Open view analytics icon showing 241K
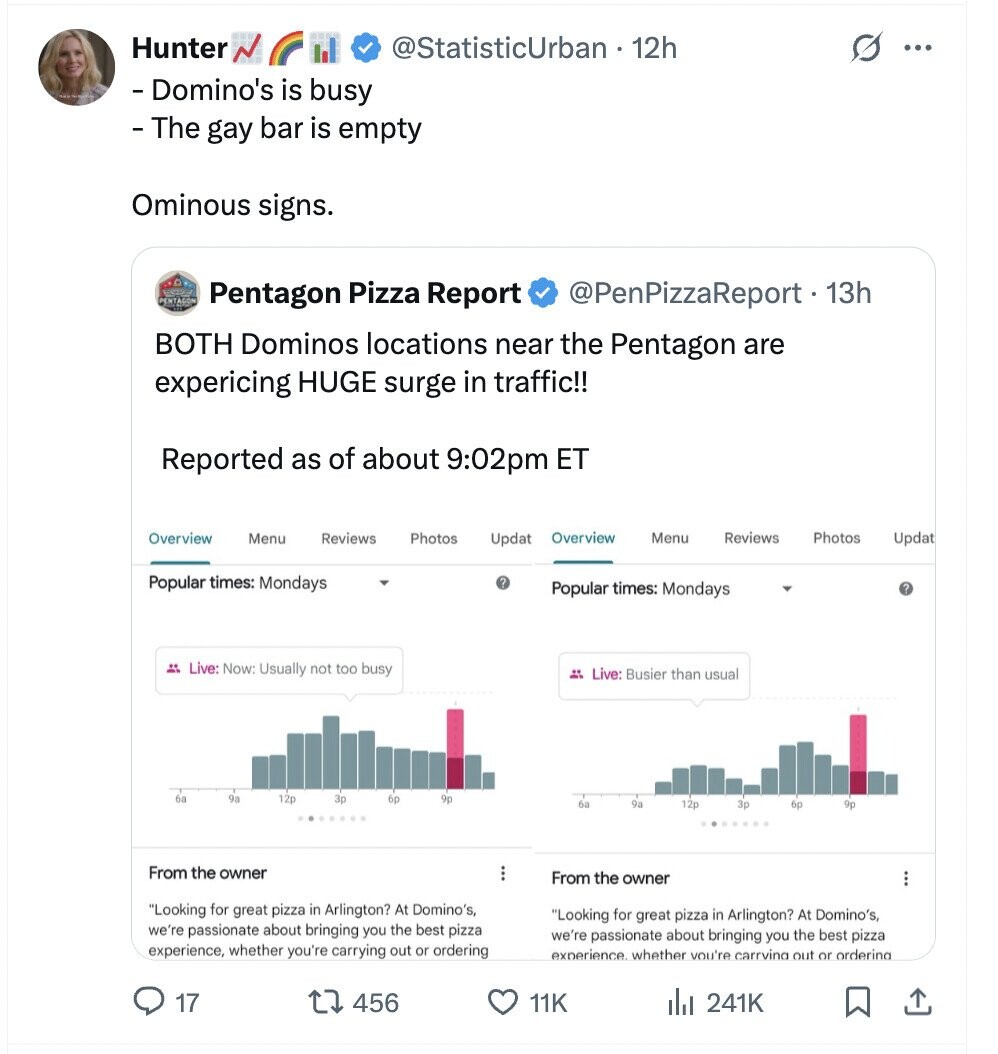The image size is (998, 1054). [681, 1002]
